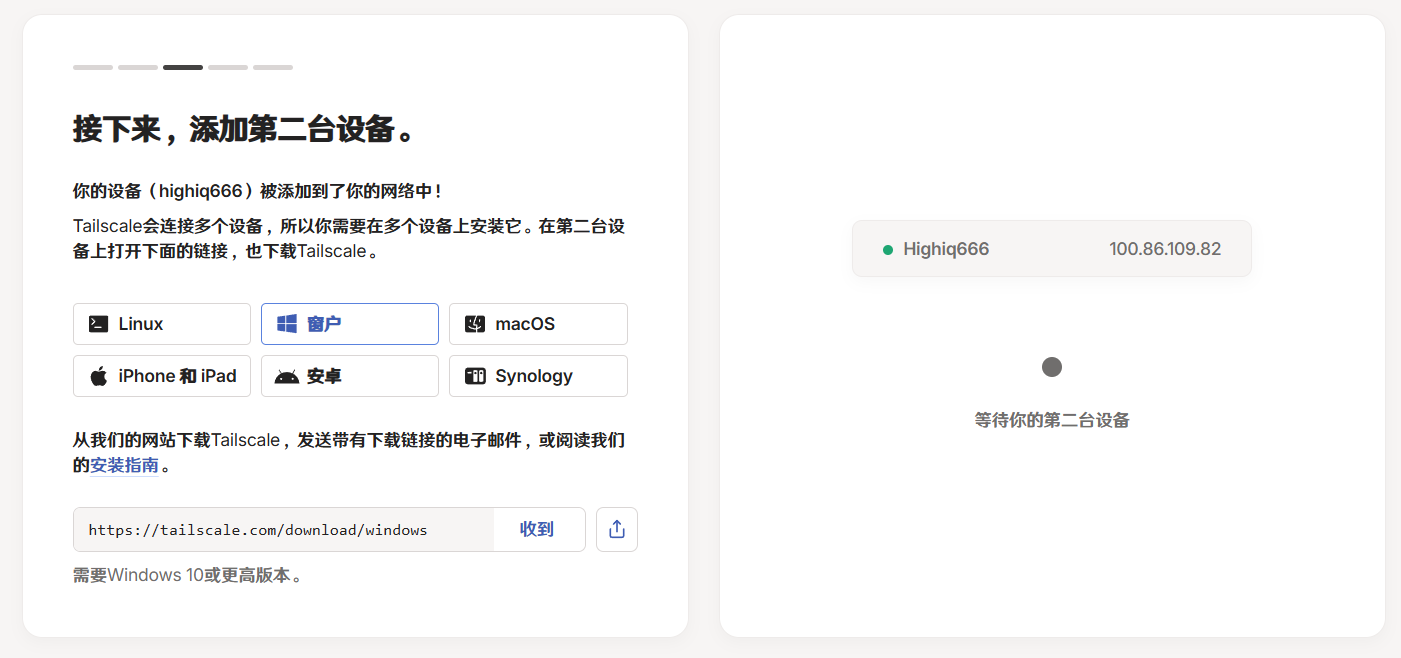The height and width of the screenshot is (658, 1401).
Task: Click the Highiq666 device name
Action: pos(946,249)
